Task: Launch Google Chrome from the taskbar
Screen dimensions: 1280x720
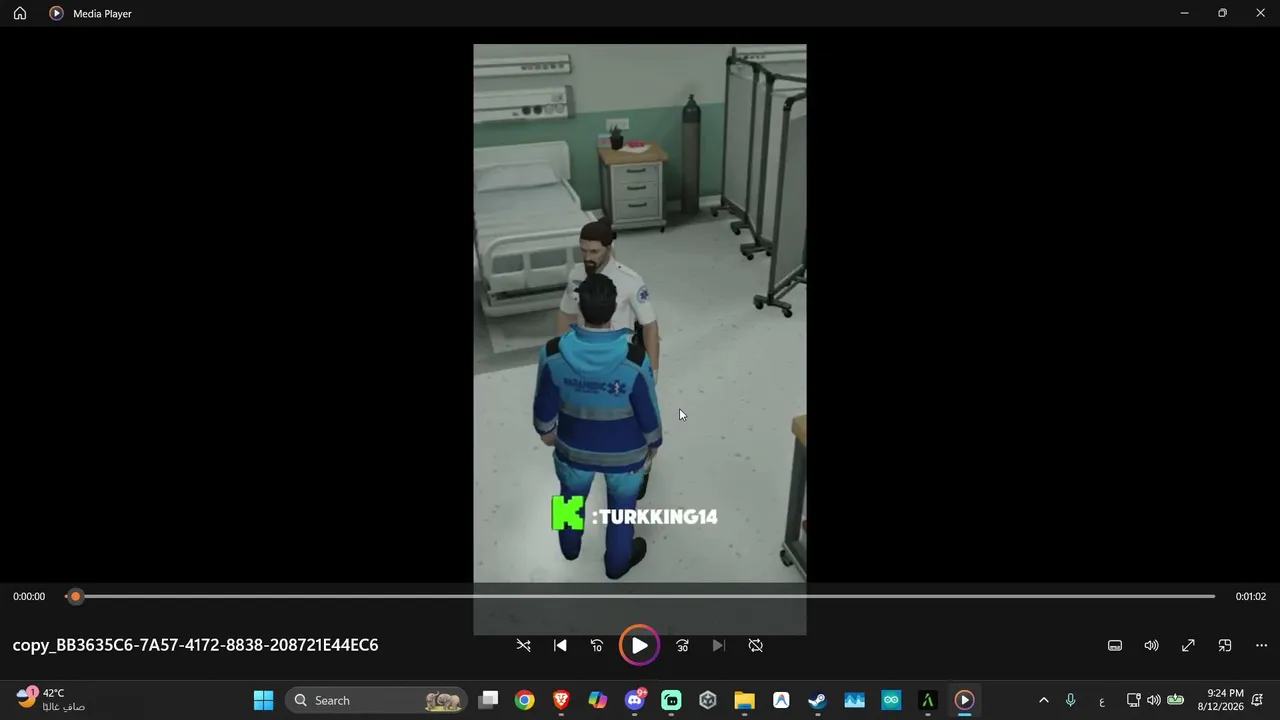Action: coord(524,700)
